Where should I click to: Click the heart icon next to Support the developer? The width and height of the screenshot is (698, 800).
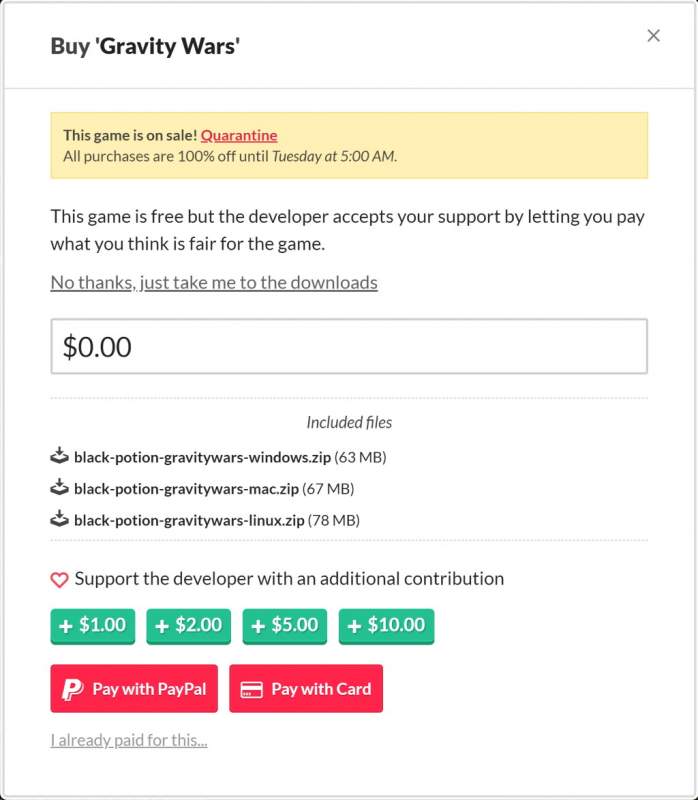(x=59, y=579)
